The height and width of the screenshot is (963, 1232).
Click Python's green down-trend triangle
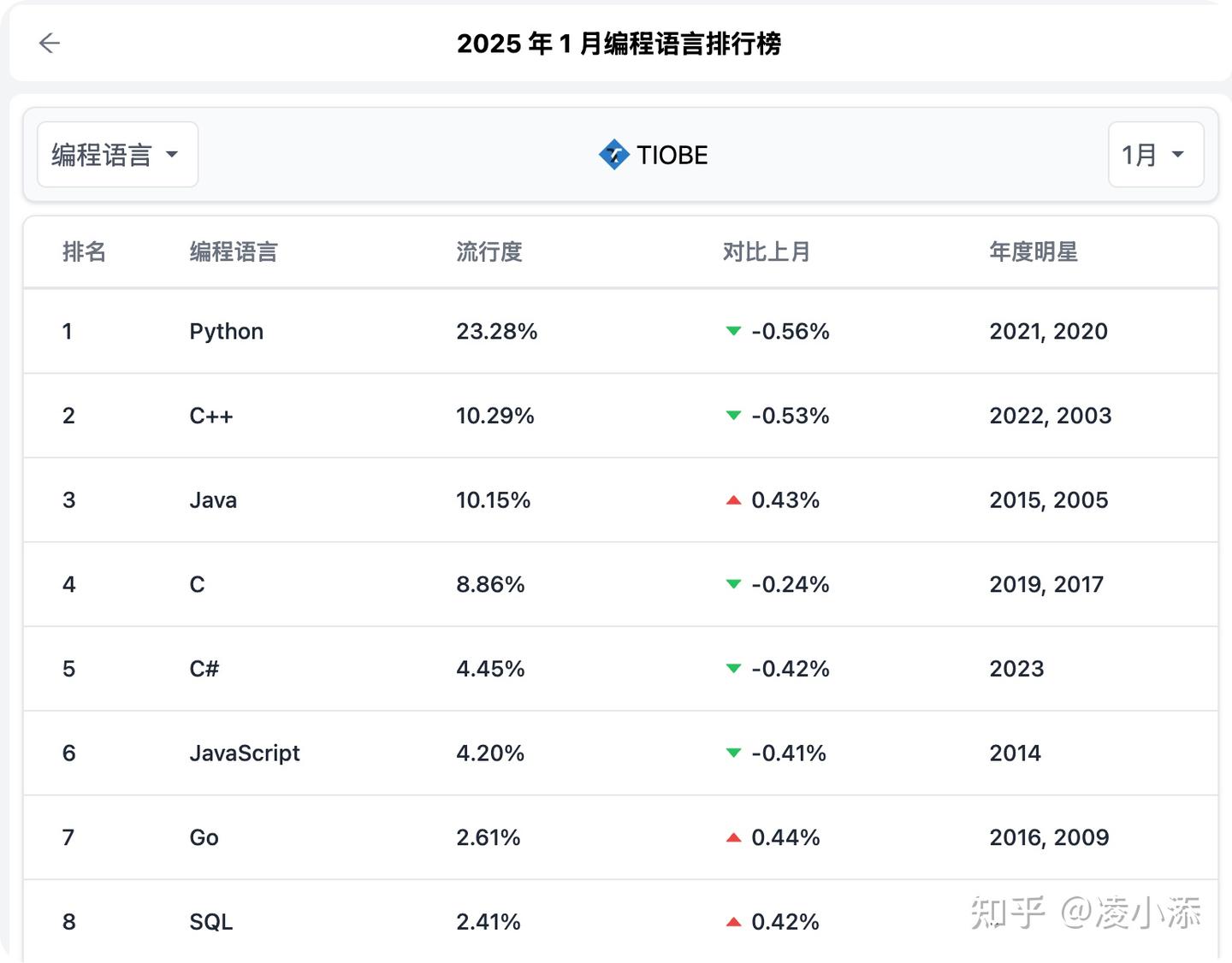[x=733, y=331]
